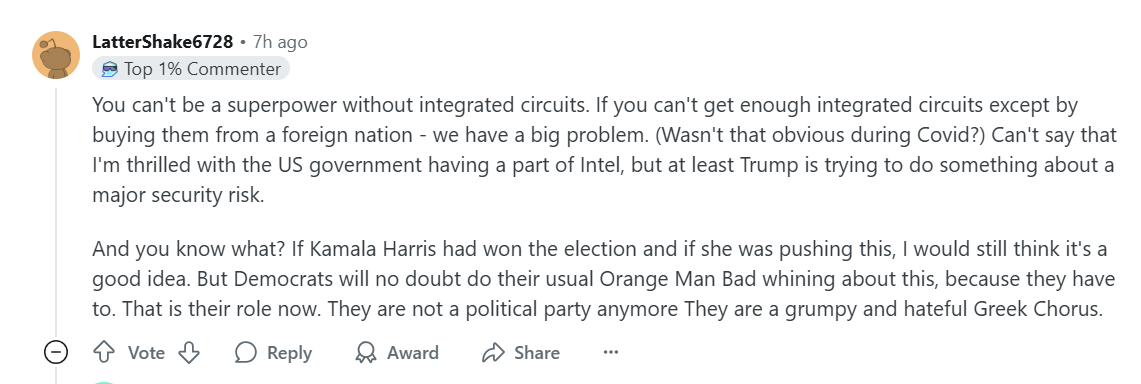Open the LatterShake6728 username profile link
This screenshot has width=1141, height=384.
pyautogui.click(x=162, y=42)
